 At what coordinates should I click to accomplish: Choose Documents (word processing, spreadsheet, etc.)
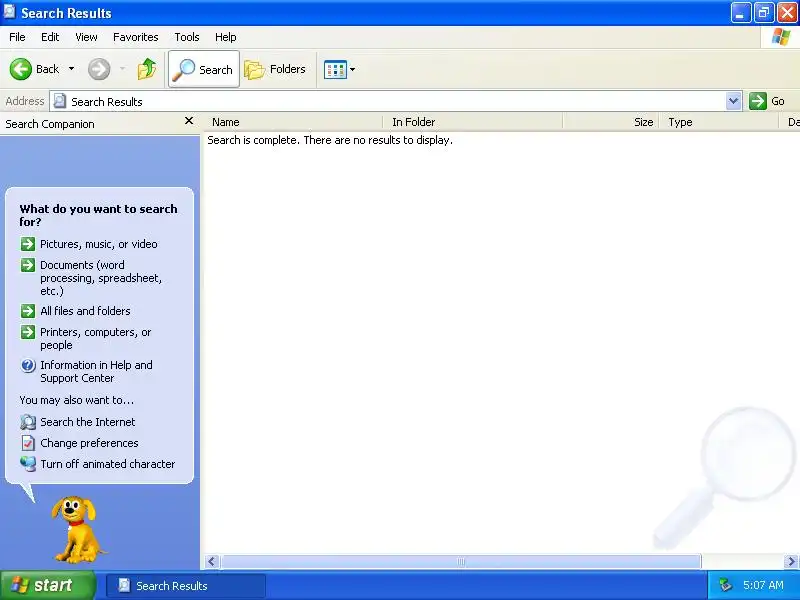click(x=101, y=278)
